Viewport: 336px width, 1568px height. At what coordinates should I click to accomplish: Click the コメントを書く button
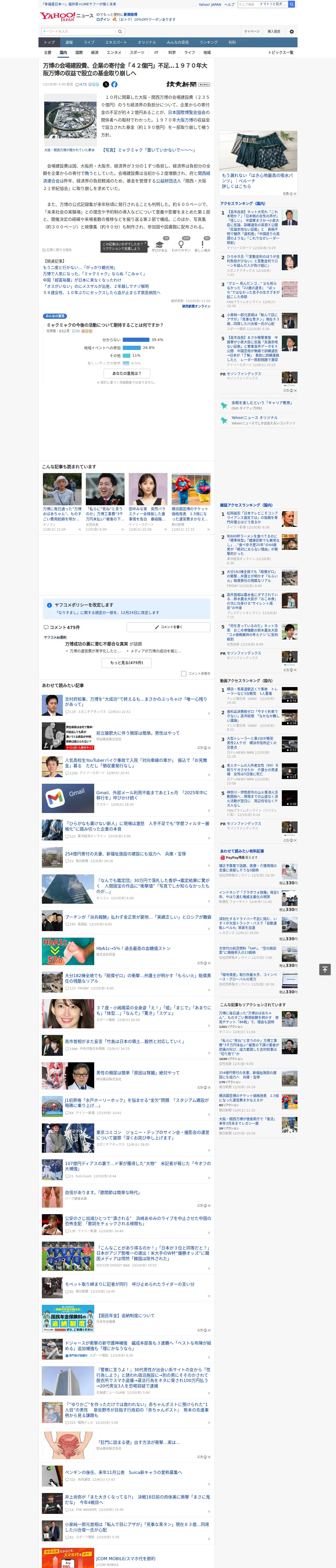pos(169,627)
